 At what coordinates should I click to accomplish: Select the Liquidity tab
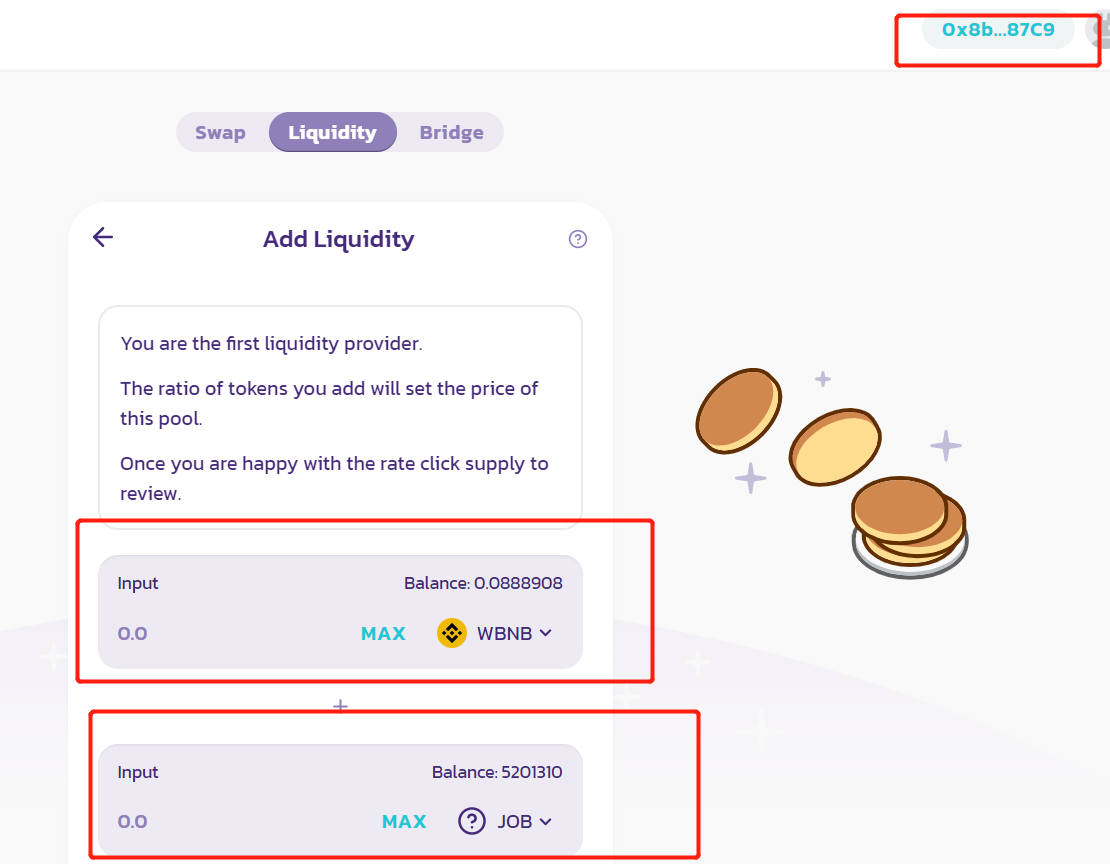click(x=332, y=132)
